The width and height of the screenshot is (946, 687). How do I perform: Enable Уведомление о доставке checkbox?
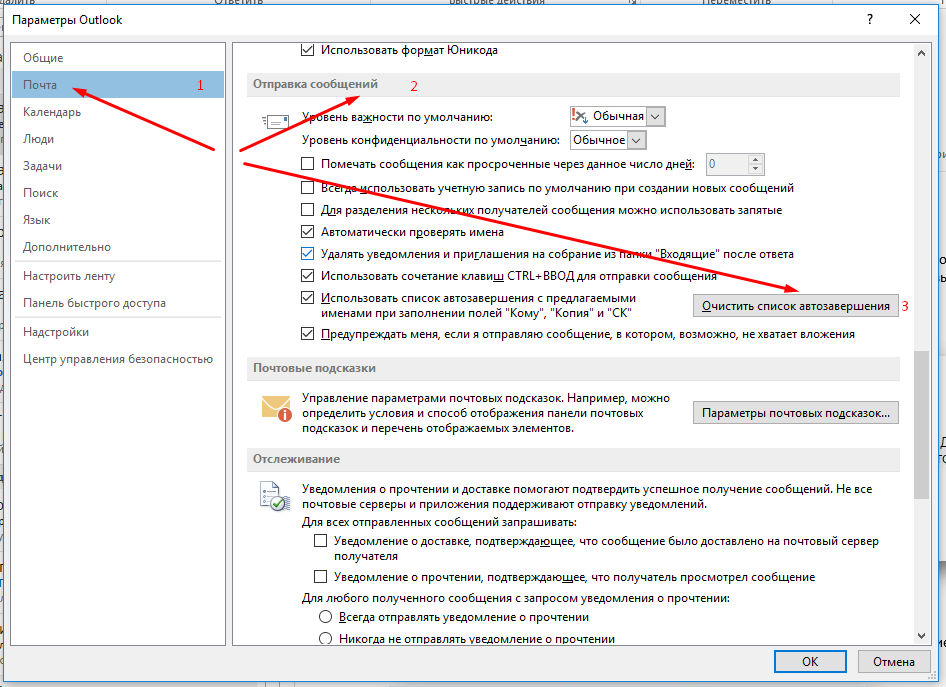pos(321,541)
